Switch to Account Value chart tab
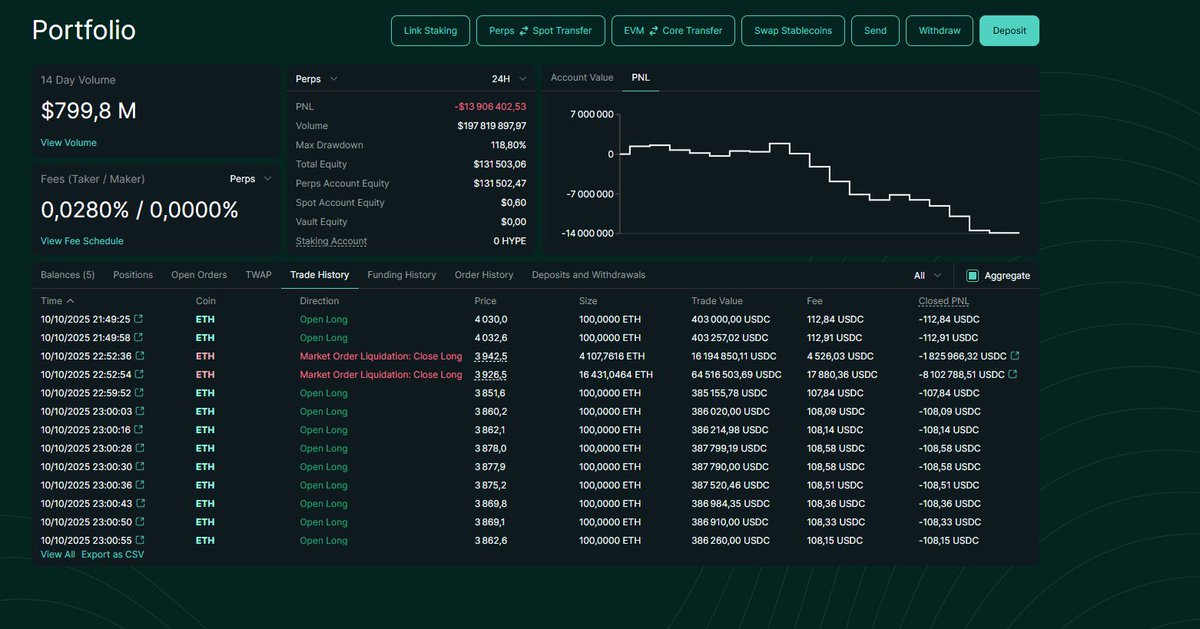1200x629 pixels. pos(582,78)
